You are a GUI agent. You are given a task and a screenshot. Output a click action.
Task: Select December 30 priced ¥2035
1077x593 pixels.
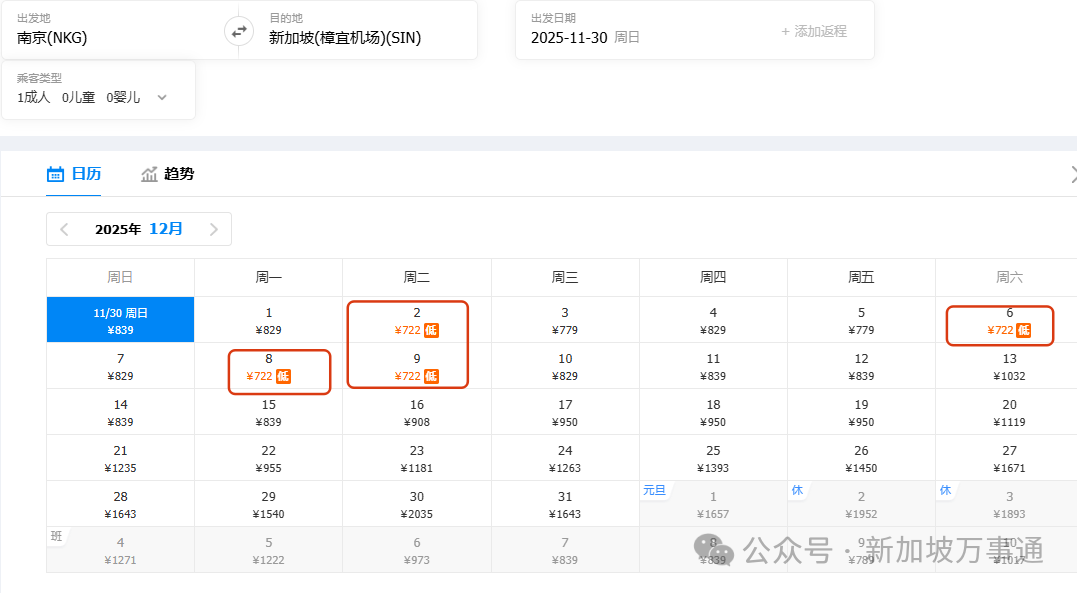[x=417, y=504]
